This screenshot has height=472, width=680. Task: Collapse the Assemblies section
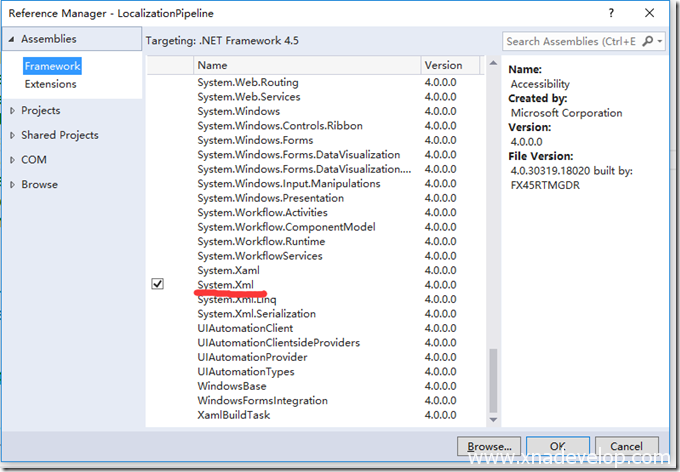[12, 39]
